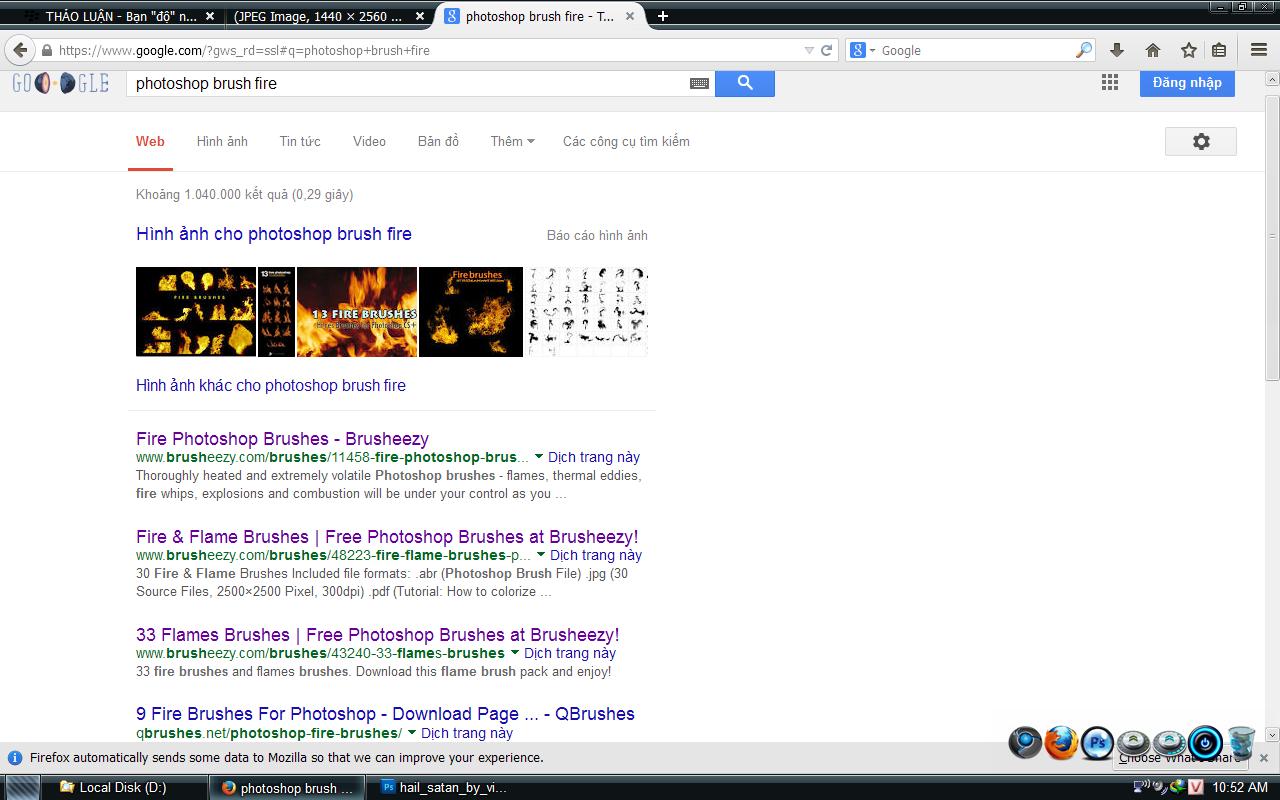The height and width of the screenshot is (800, 1280).
Task: Open the 13 Fire Brushes image thumbnail
Action: (x=357, y=312)
